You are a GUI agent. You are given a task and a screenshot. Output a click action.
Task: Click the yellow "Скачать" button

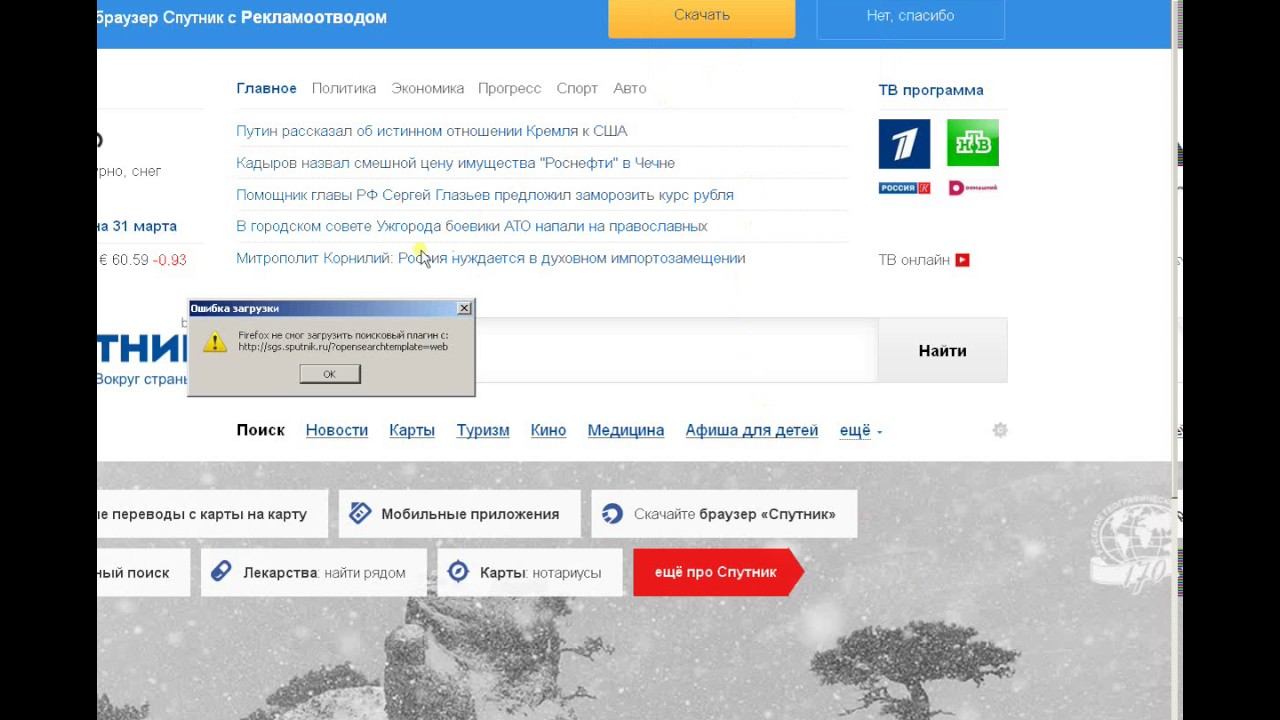702,17
